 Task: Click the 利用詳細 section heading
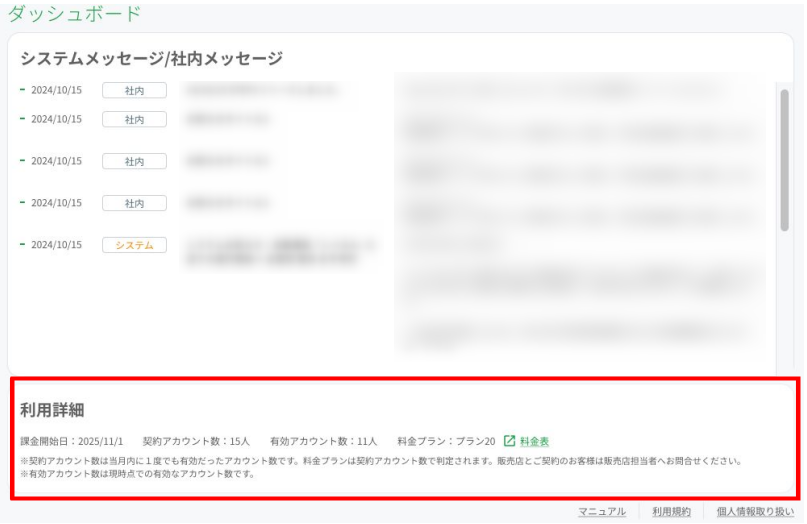point(52,410)
